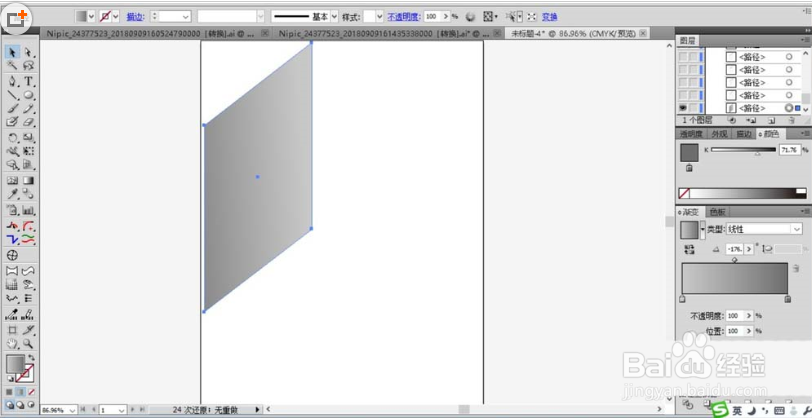Image resolution: width=812 pixels, height=419 pixels.
Task: Open the Layers panel menu button
Action: pos(804,40)
